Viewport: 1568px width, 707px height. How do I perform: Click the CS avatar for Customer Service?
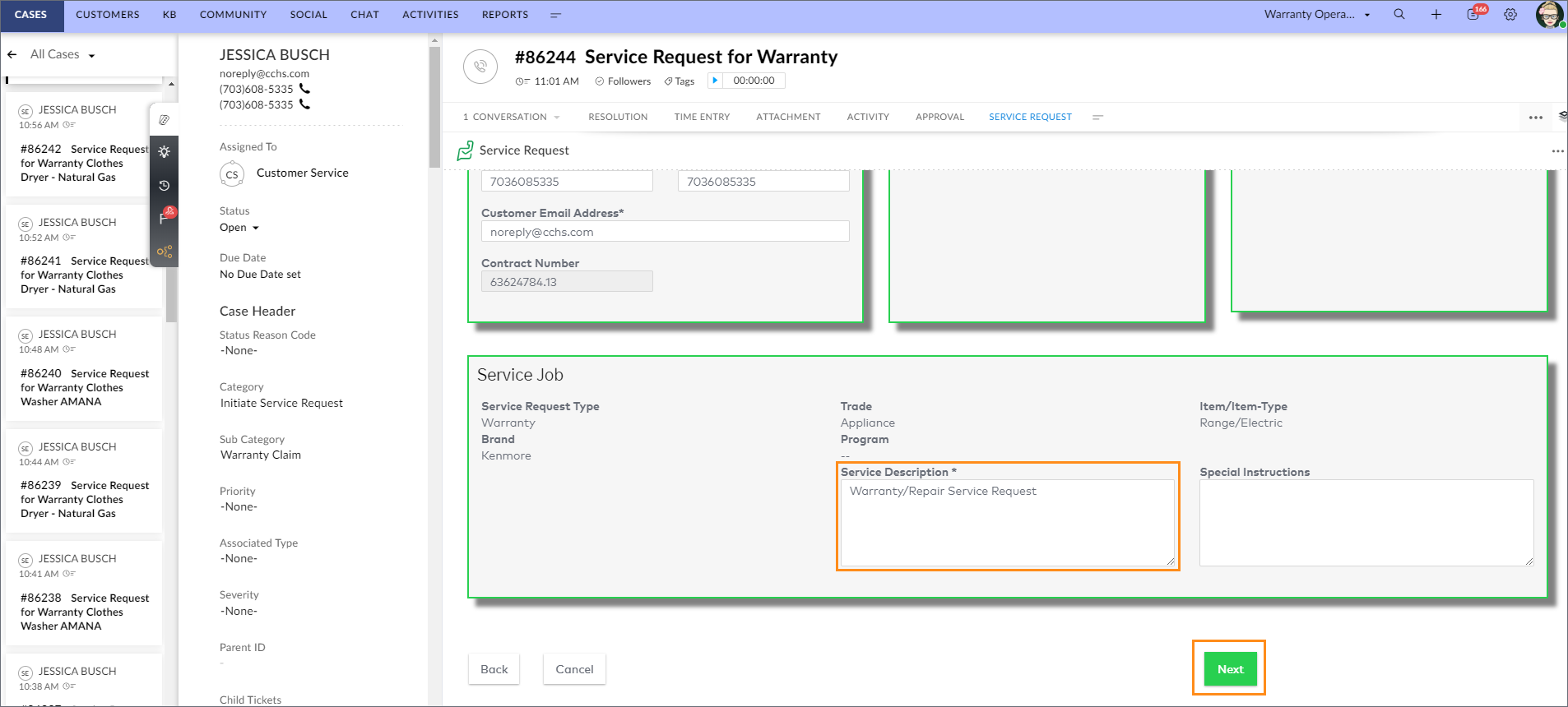click(x=232, y=174)
